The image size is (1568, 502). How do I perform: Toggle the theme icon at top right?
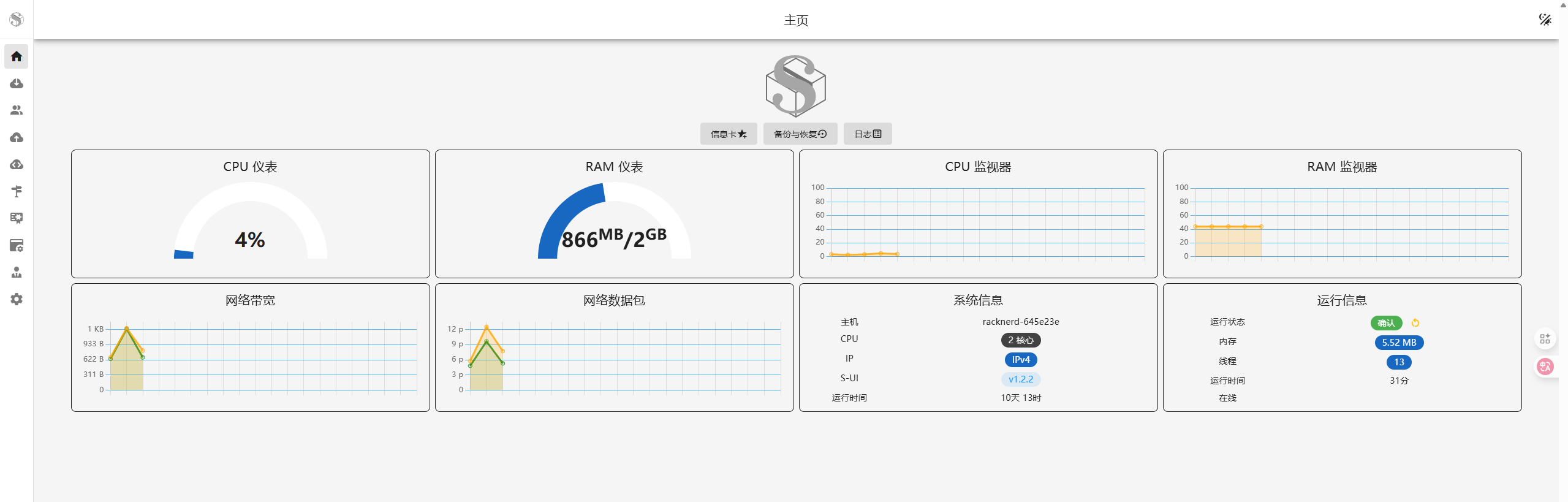click(x=1545, y=20)
